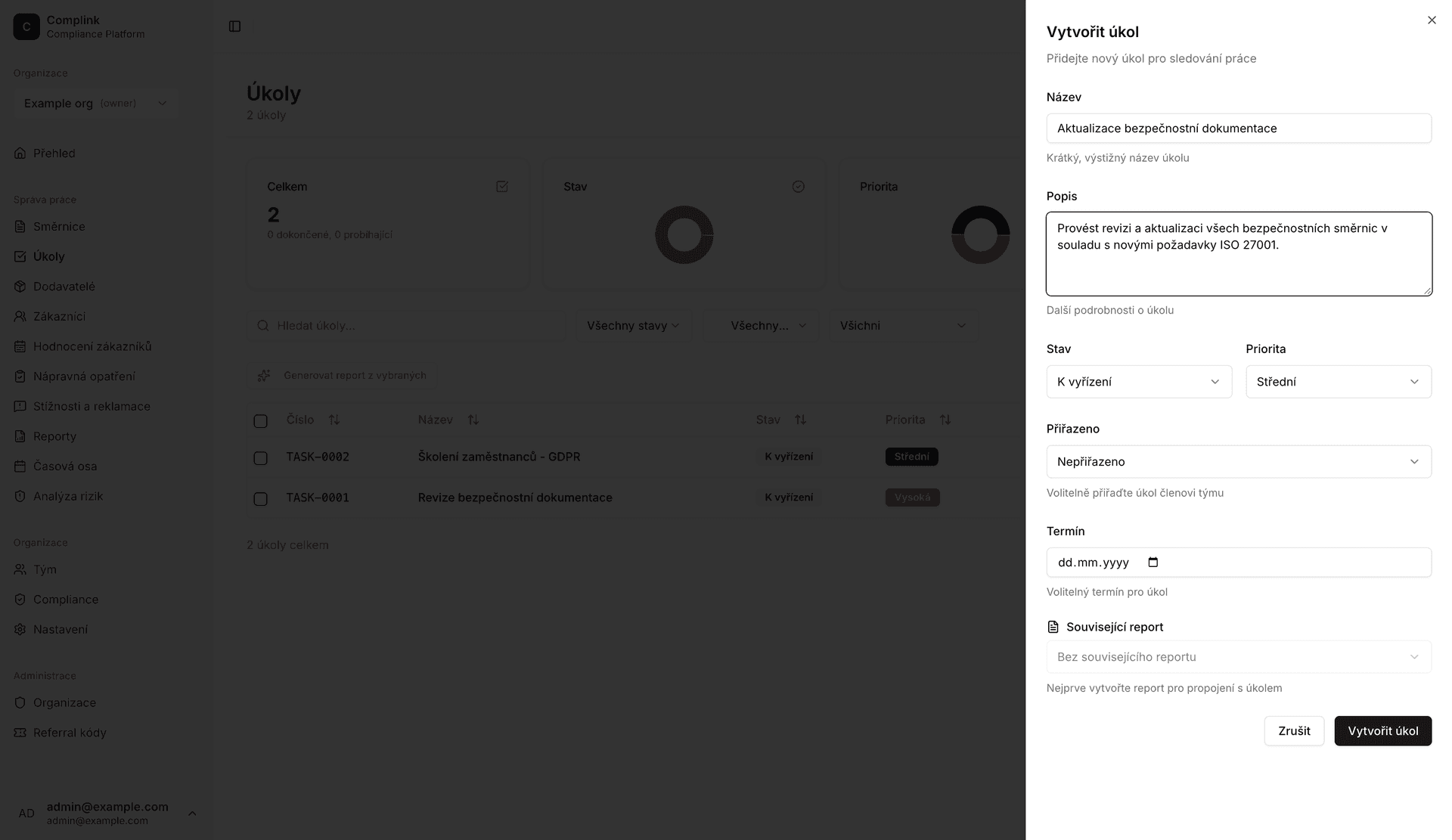The image size is (1452, 840).
Task: Click the Complink logo icon
Action: click(26, 26)
